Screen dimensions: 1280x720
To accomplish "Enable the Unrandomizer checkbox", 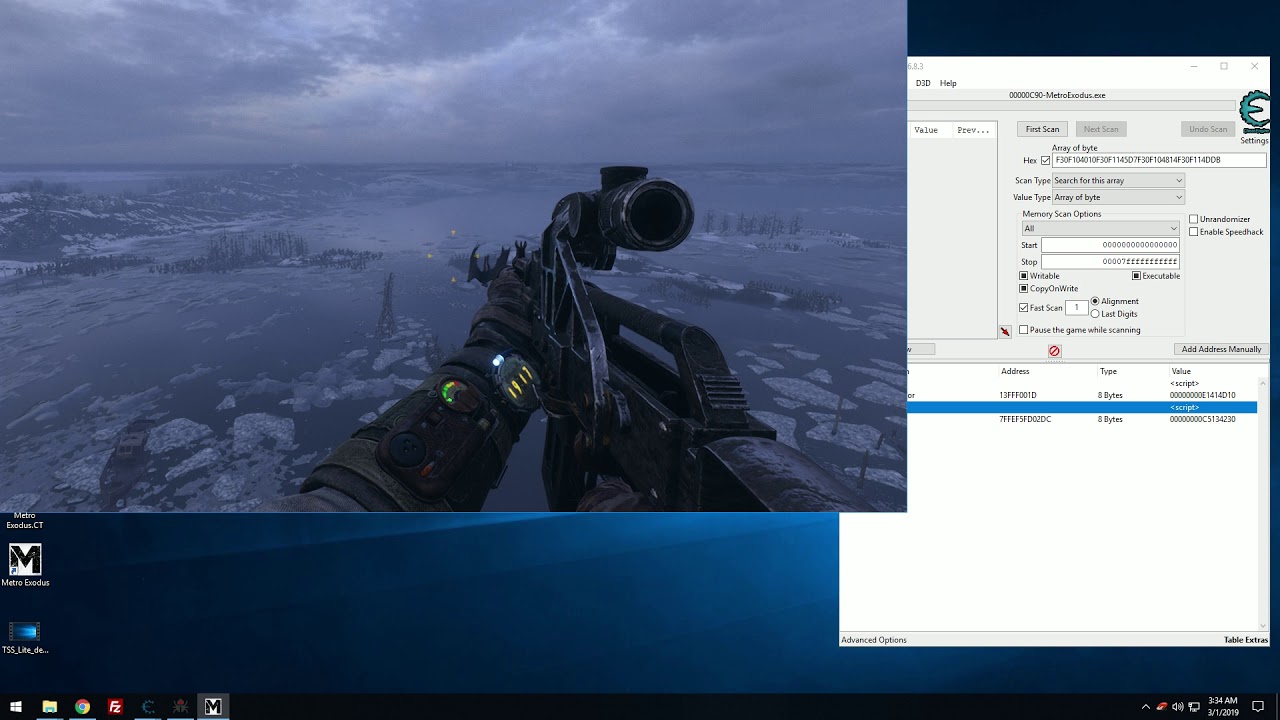I will (x=1193, y=219).
